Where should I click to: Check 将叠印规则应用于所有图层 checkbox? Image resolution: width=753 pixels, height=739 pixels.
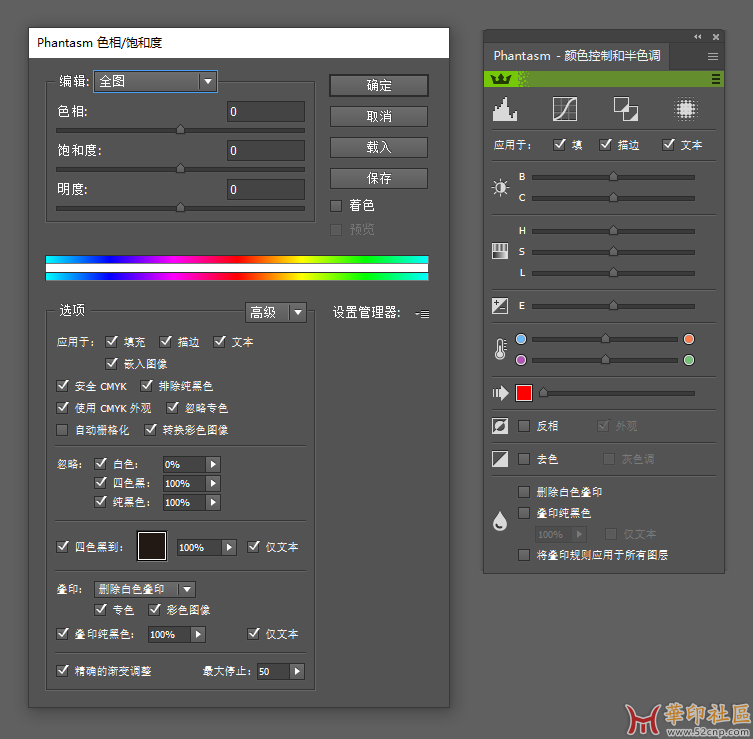[524, 555]
